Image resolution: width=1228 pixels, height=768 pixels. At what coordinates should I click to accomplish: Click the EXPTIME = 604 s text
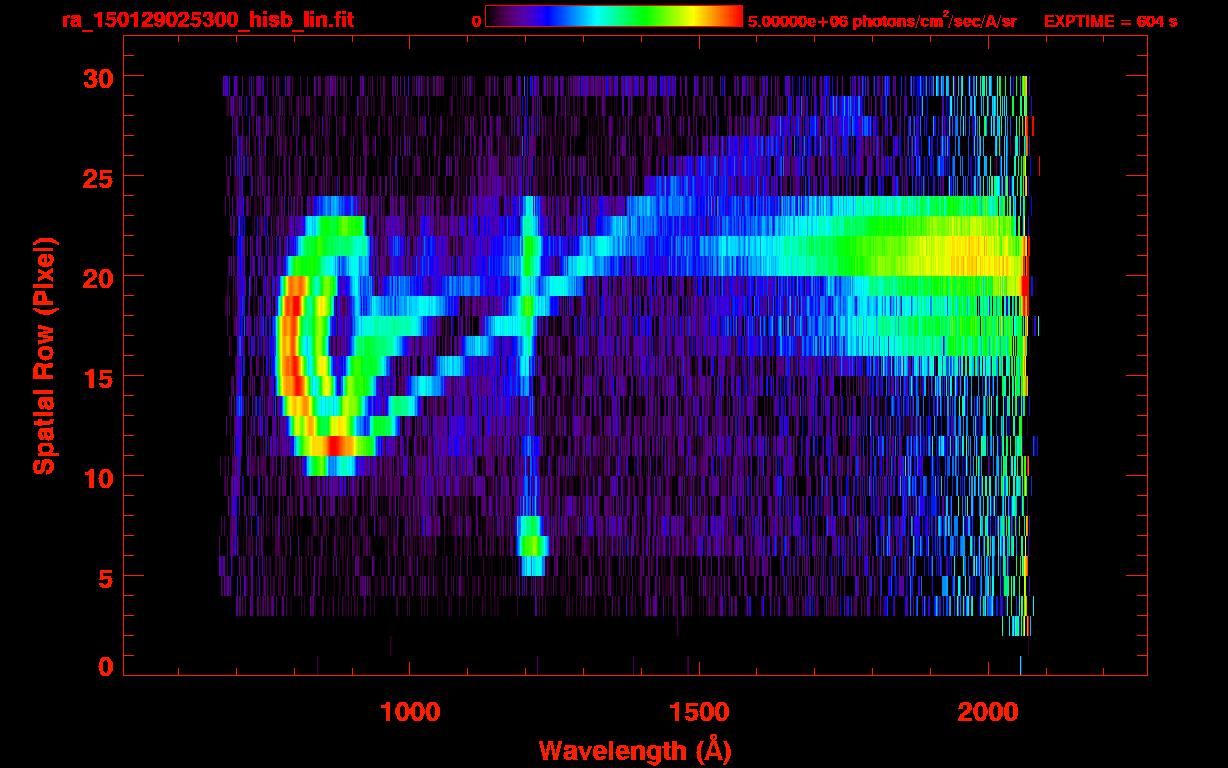(x=1111, y=21)
